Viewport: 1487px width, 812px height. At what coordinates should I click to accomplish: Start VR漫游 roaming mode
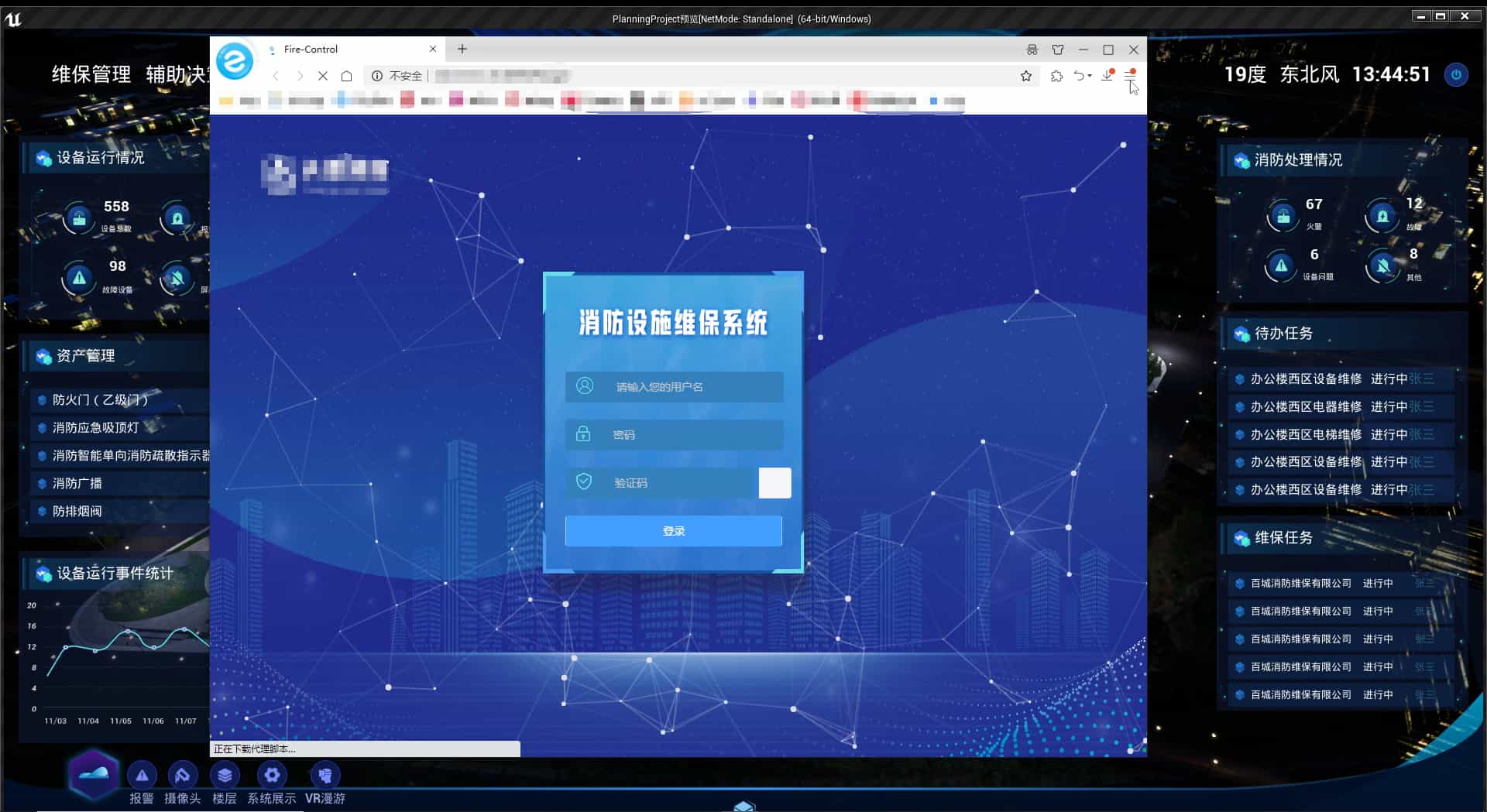pos(325,775)
